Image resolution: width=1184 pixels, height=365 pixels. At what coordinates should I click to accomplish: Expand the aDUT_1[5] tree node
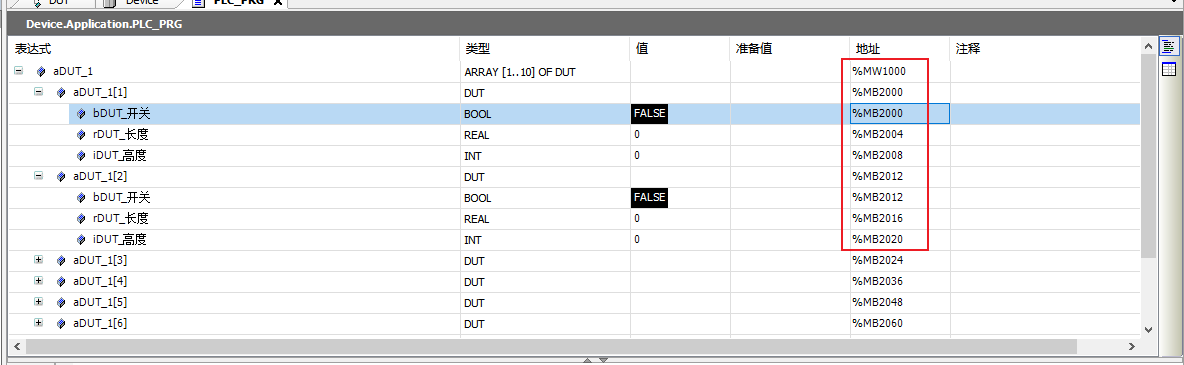39,302
